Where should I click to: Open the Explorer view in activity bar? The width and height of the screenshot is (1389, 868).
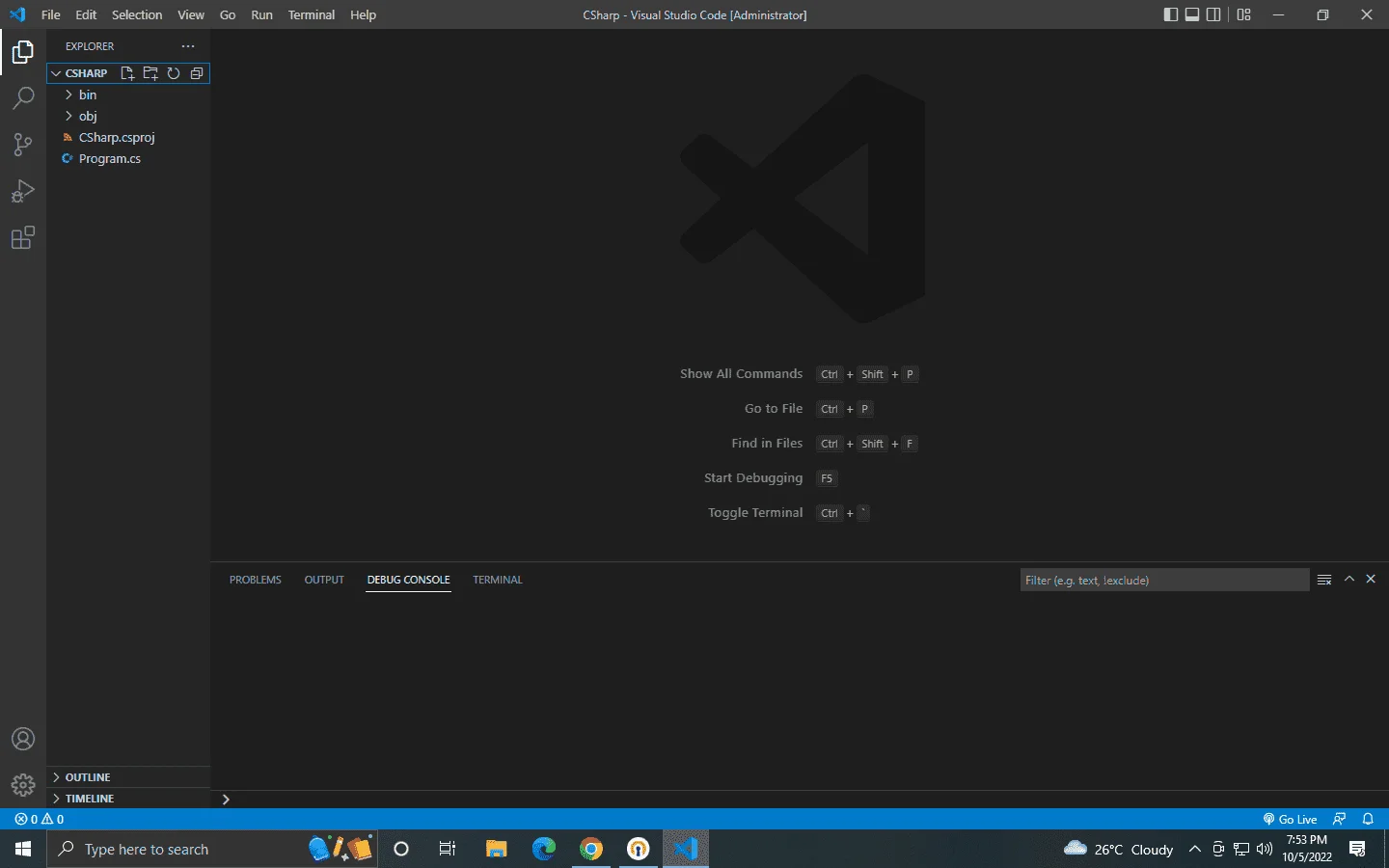(x=23, y=52)
